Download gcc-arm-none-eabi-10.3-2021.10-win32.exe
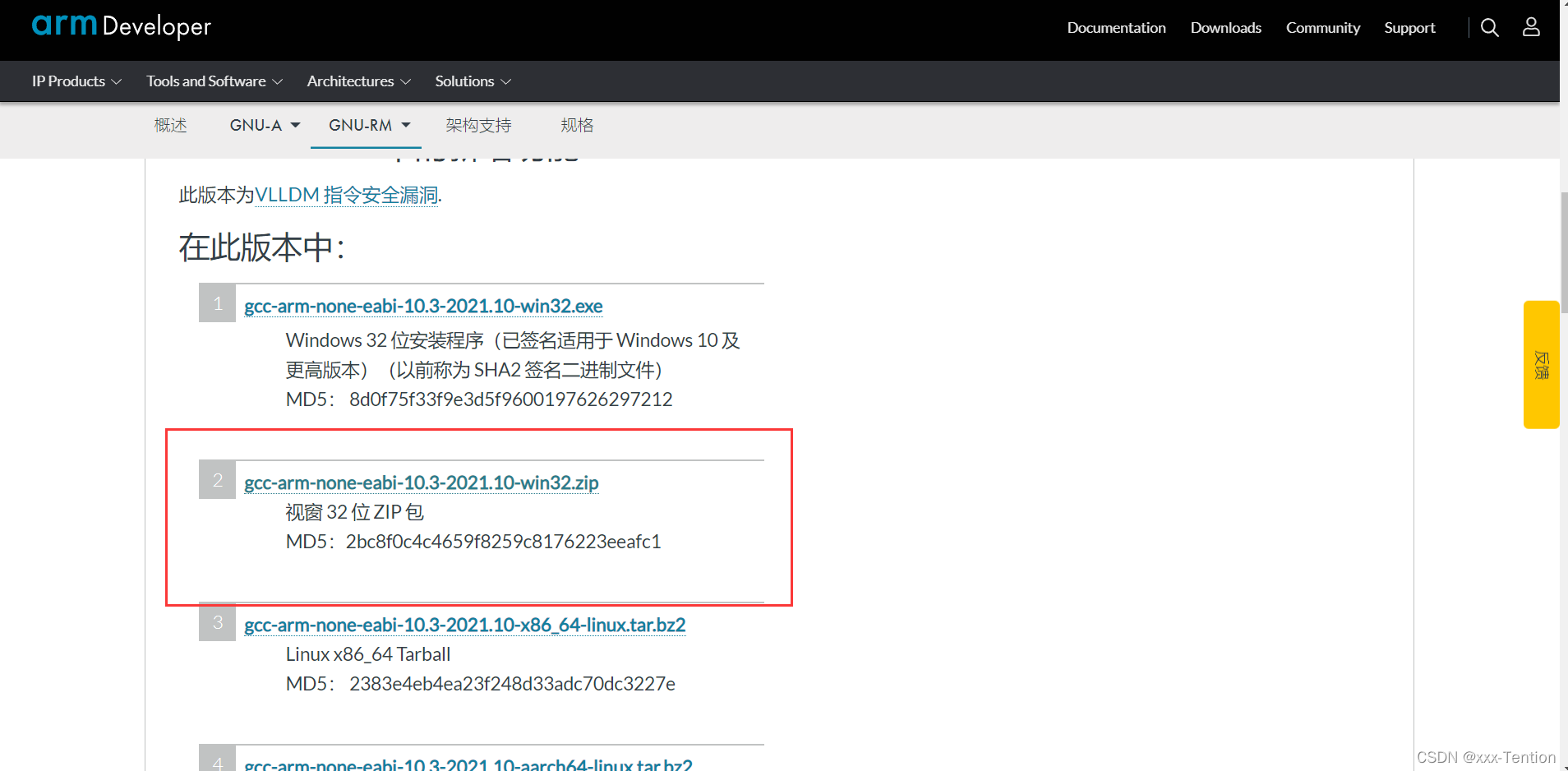 coord(423,306)
